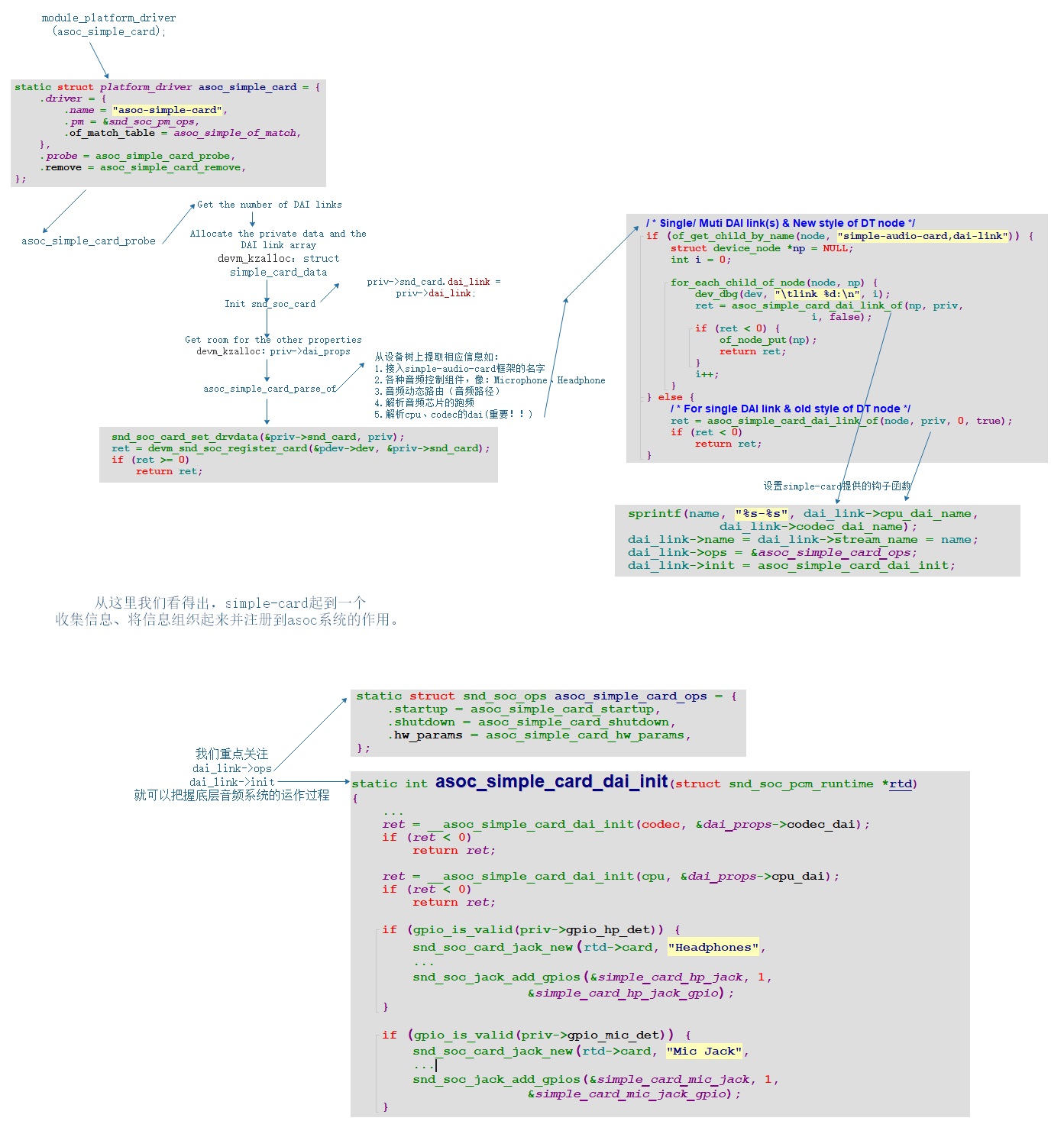Viewport: 1064px width, 1134px height.
Task: Open the underlined rtd parameter link
Action: 900,783
